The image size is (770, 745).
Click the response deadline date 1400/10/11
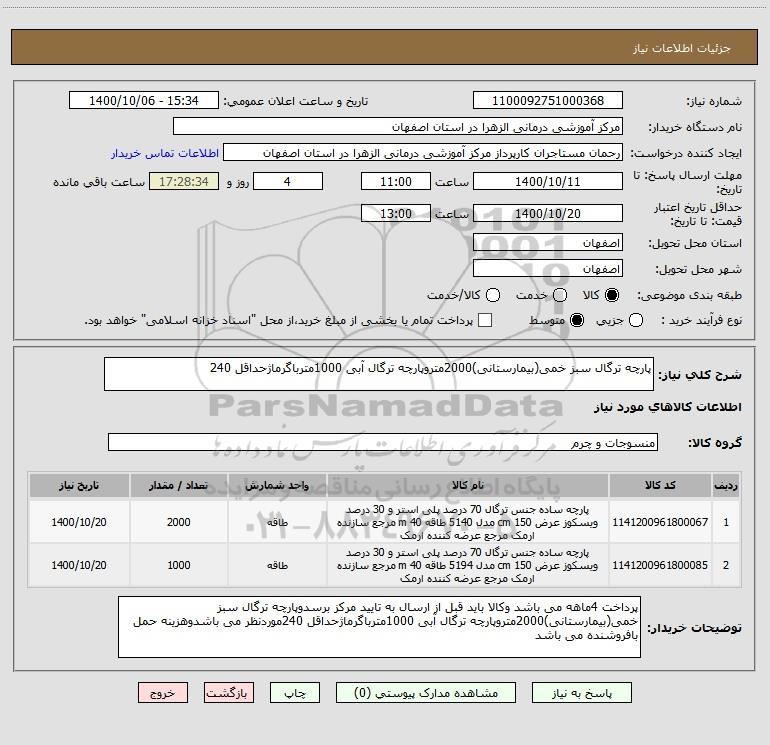click(x=548, y=182)
